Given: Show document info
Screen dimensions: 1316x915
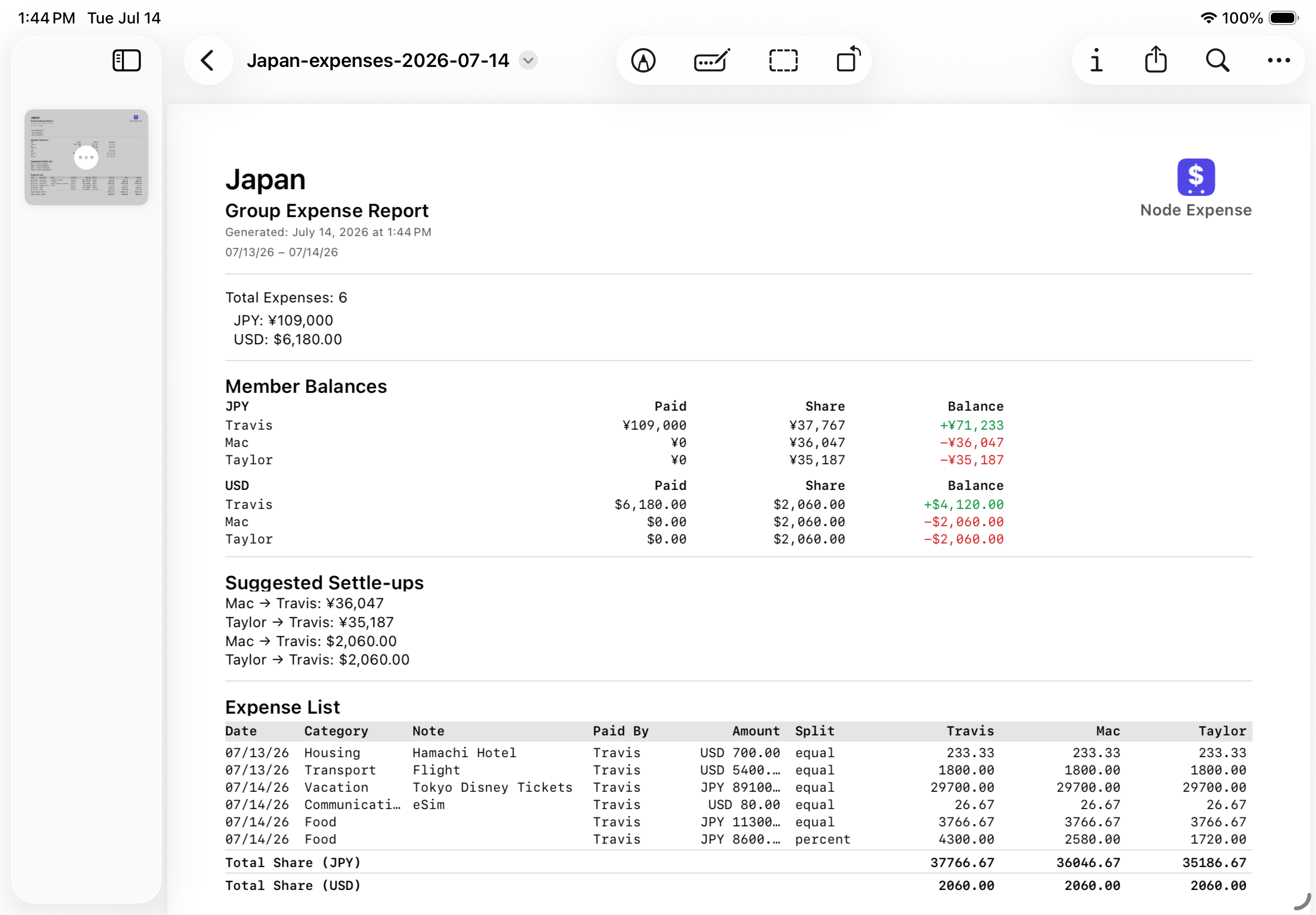Looking at the screenshot, I should (x=1096, y=60).
